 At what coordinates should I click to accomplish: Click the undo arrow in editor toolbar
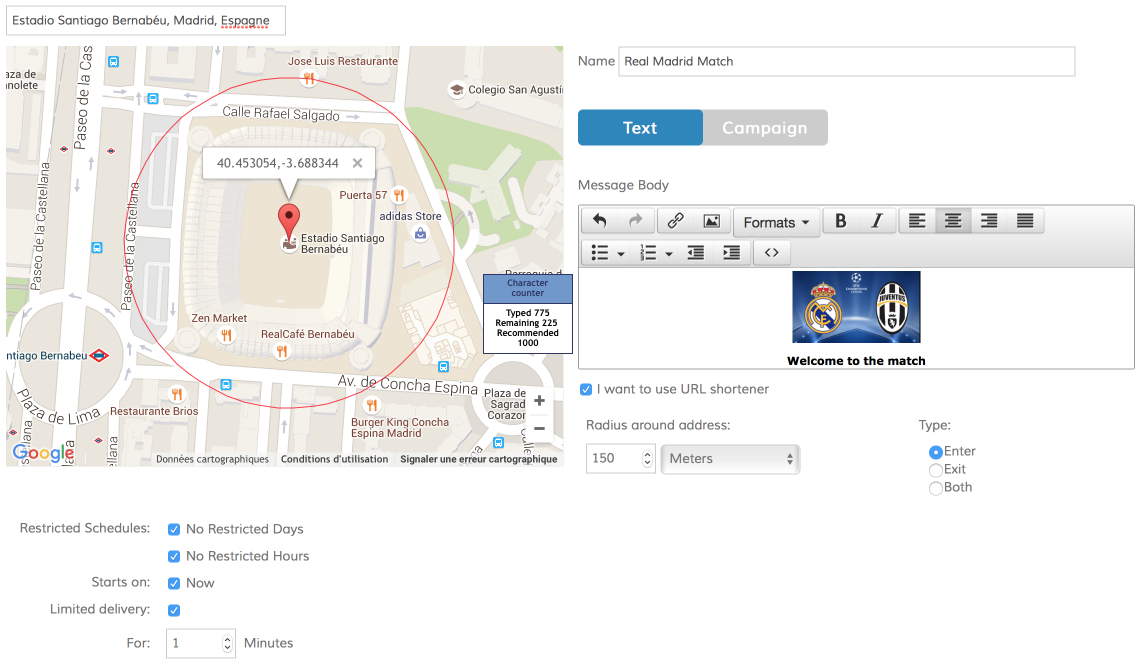tap(600, 221)
